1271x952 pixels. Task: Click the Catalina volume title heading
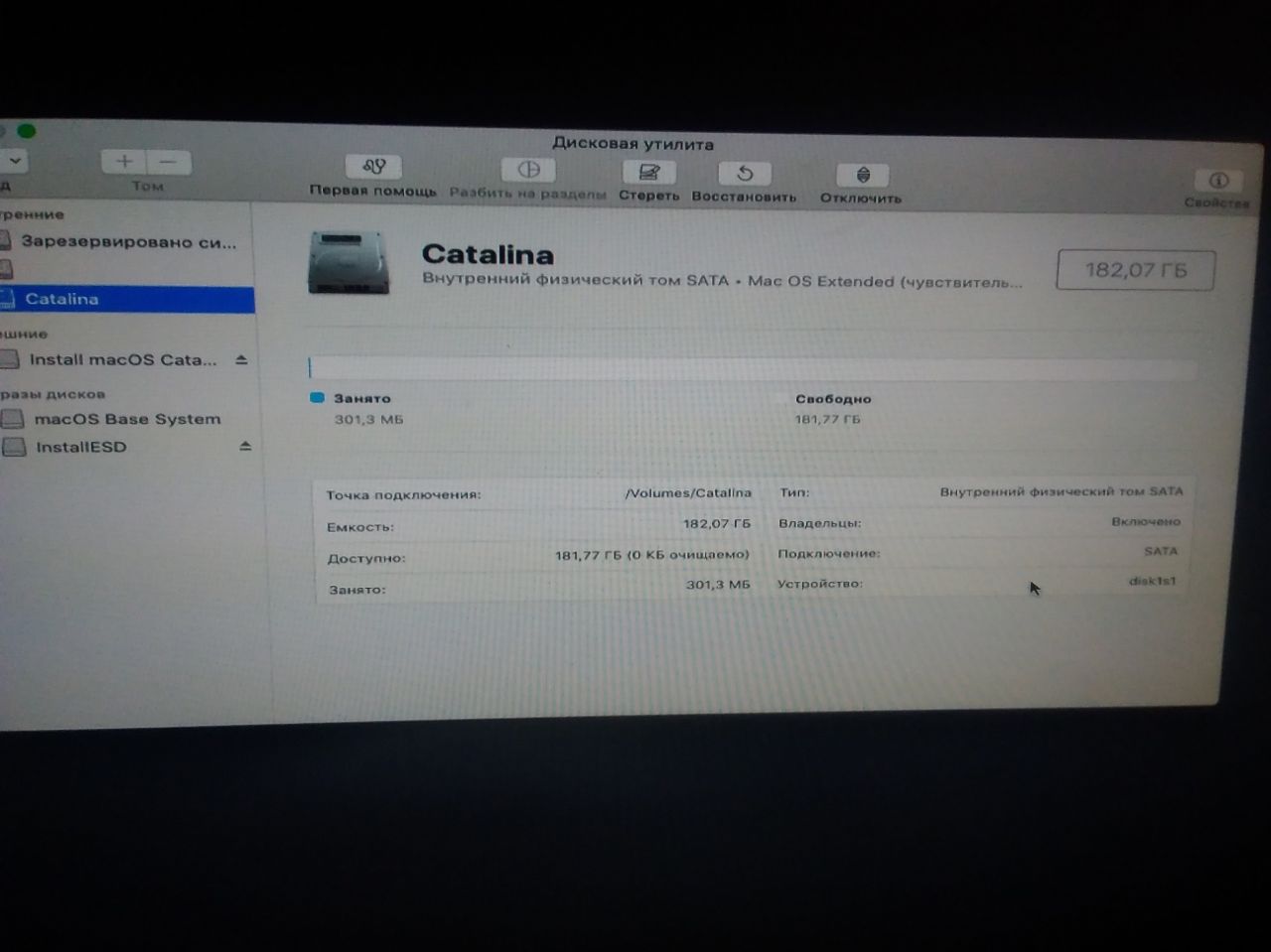point(488,255)
